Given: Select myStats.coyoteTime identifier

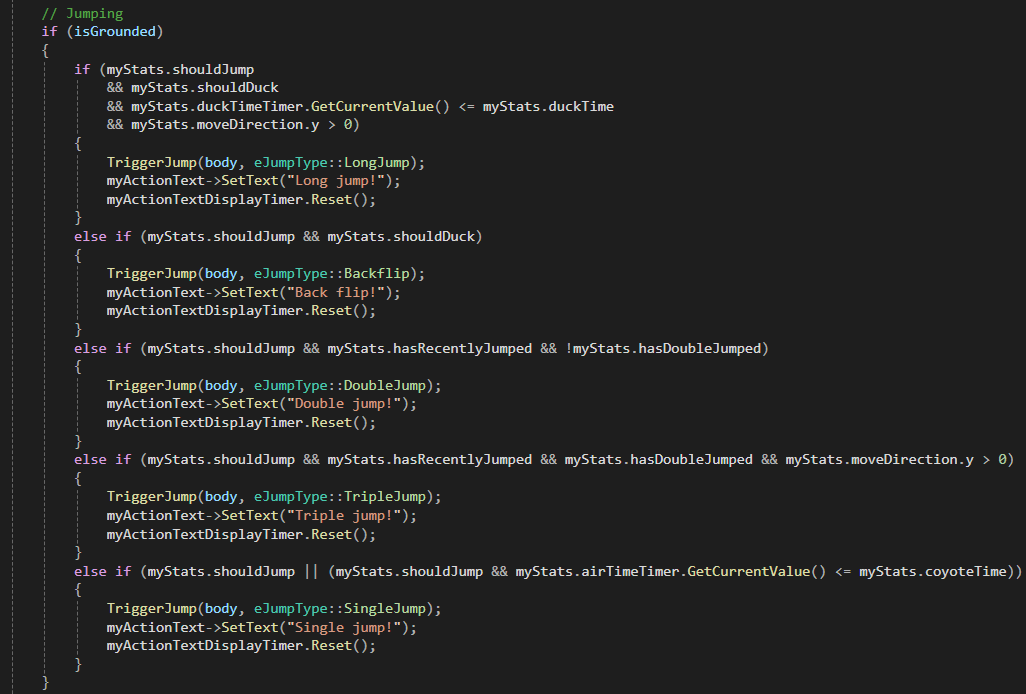Looking at the screenshot, I should point(933,572).
